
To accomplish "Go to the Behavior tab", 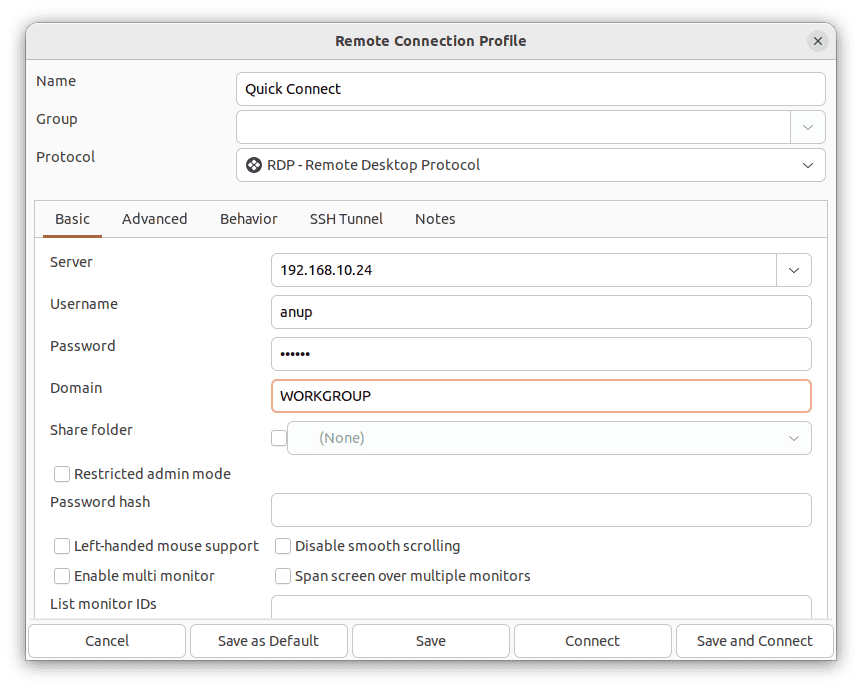I will (249, 219).
